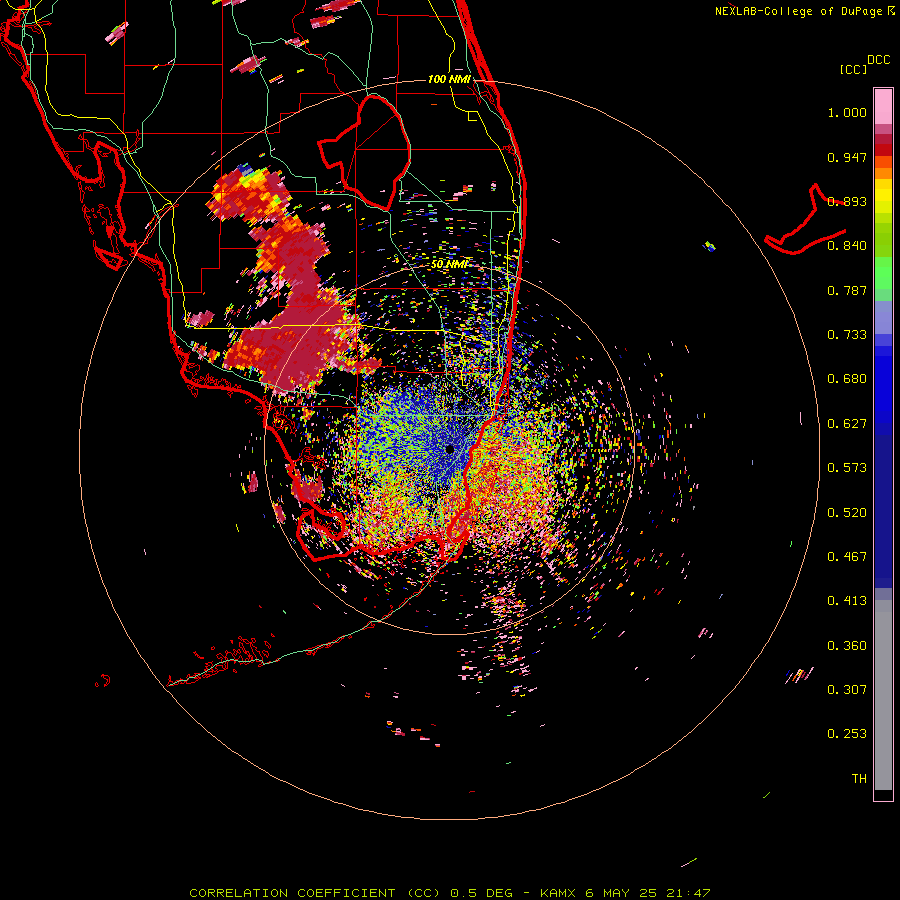Select the 0.360 scale value
900x900 pixels.
(x=847, y=646)
